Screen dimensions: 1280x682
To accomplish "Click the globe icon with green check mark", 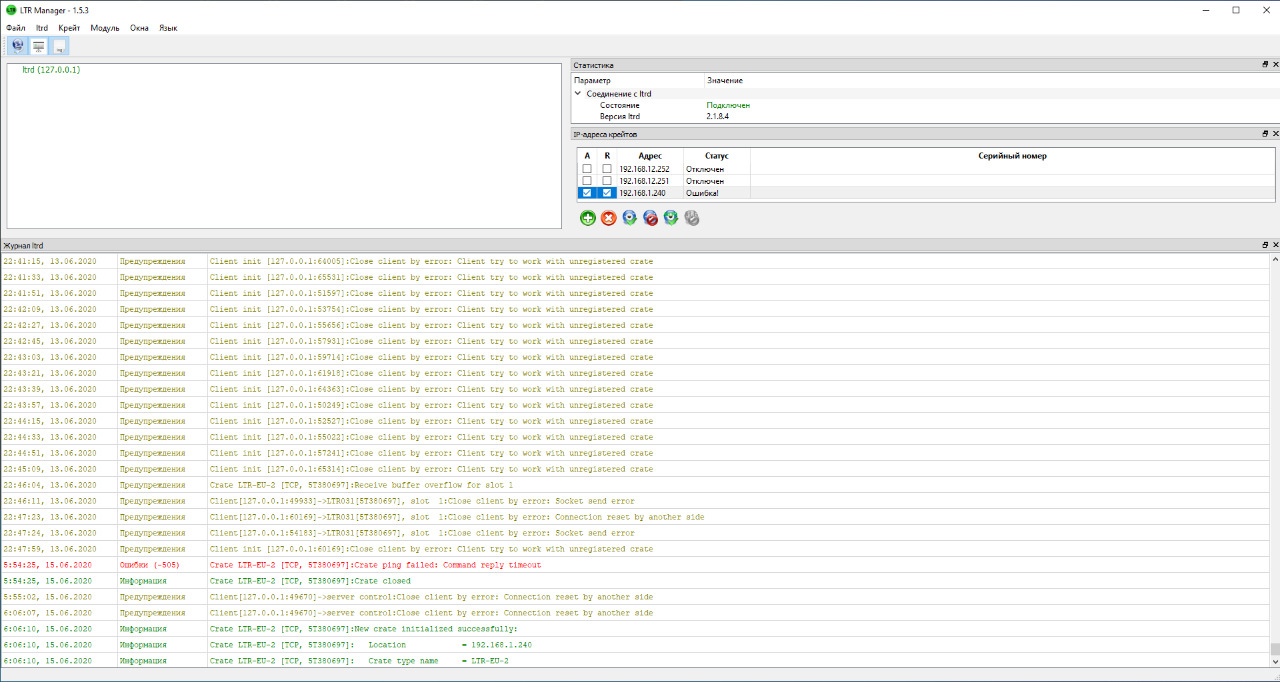I will (x=629, y=218).
